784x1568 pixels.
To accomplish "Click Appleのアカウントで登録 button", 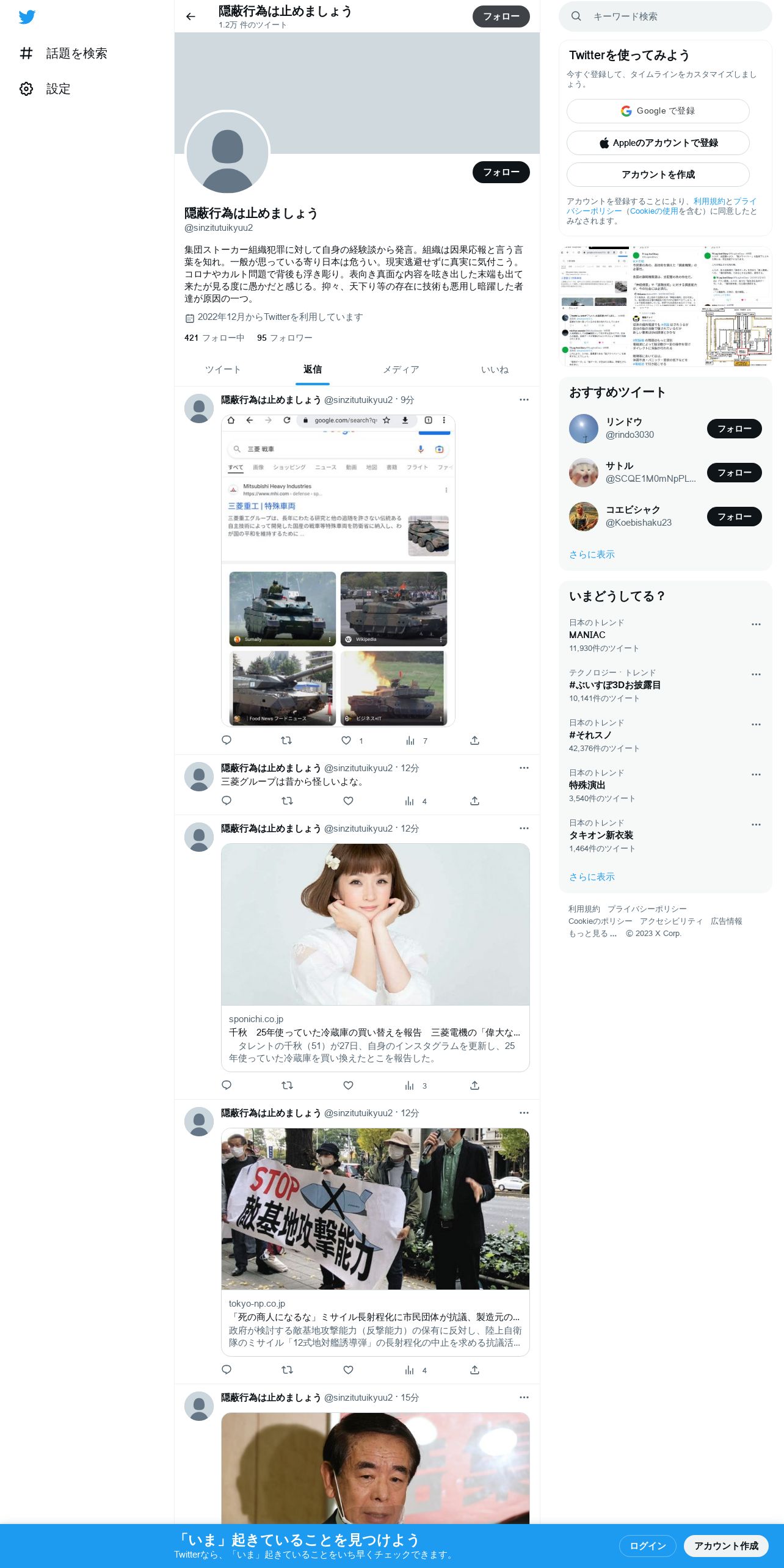I will pos(658,143).
